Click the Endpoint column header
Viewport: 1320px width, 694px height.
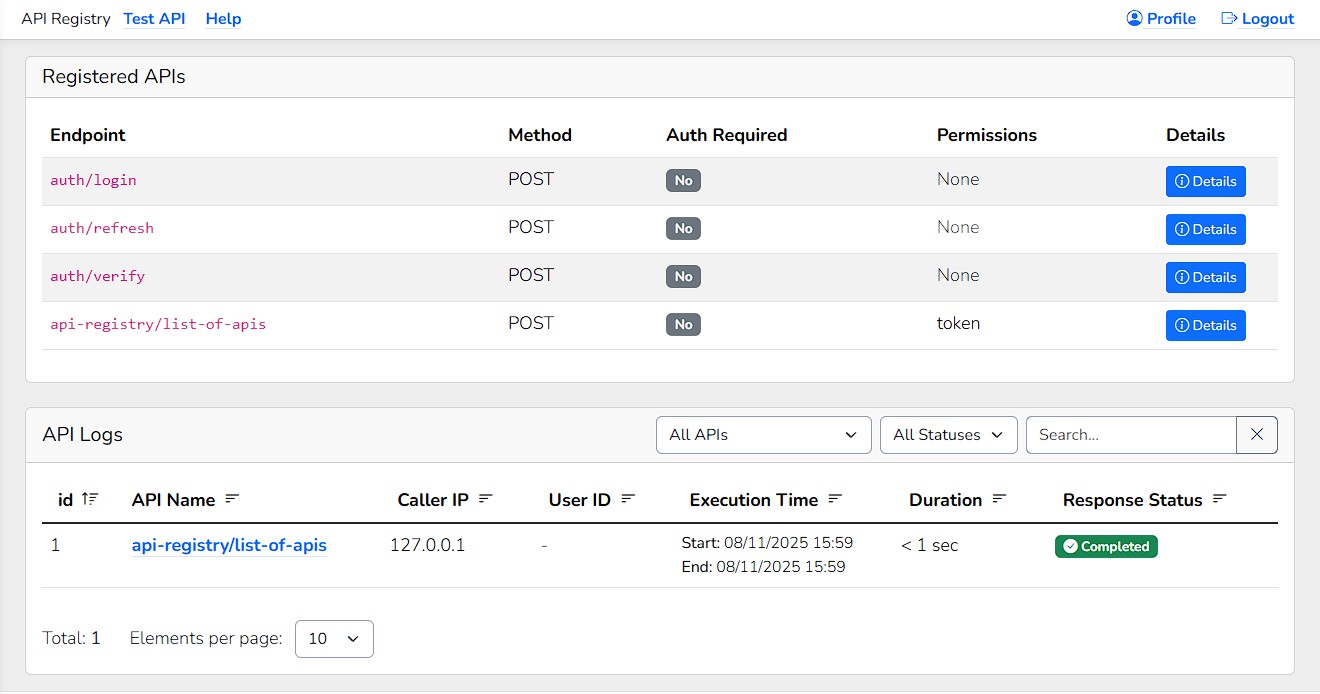click(88, 135)
